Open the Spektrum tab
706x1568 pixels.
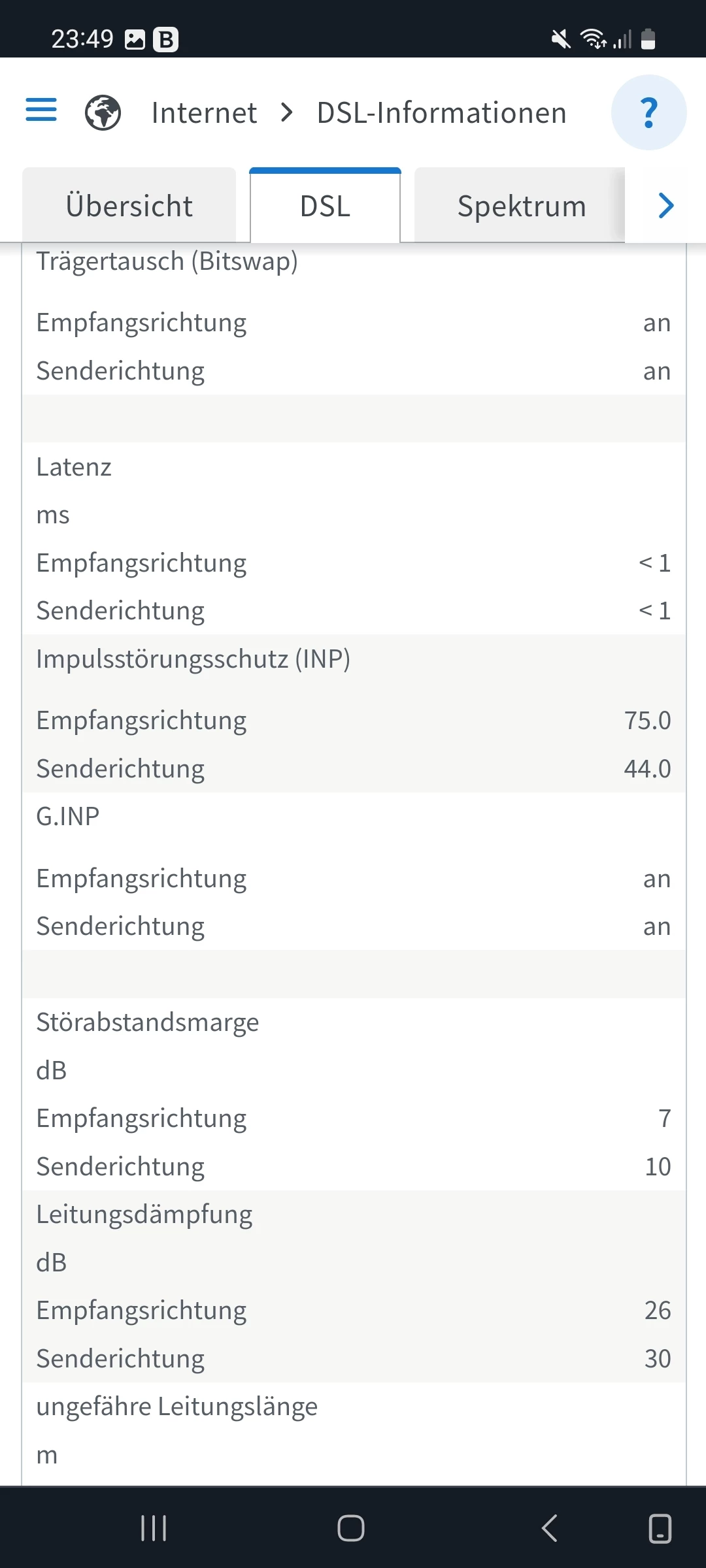[x=521, y=206]
